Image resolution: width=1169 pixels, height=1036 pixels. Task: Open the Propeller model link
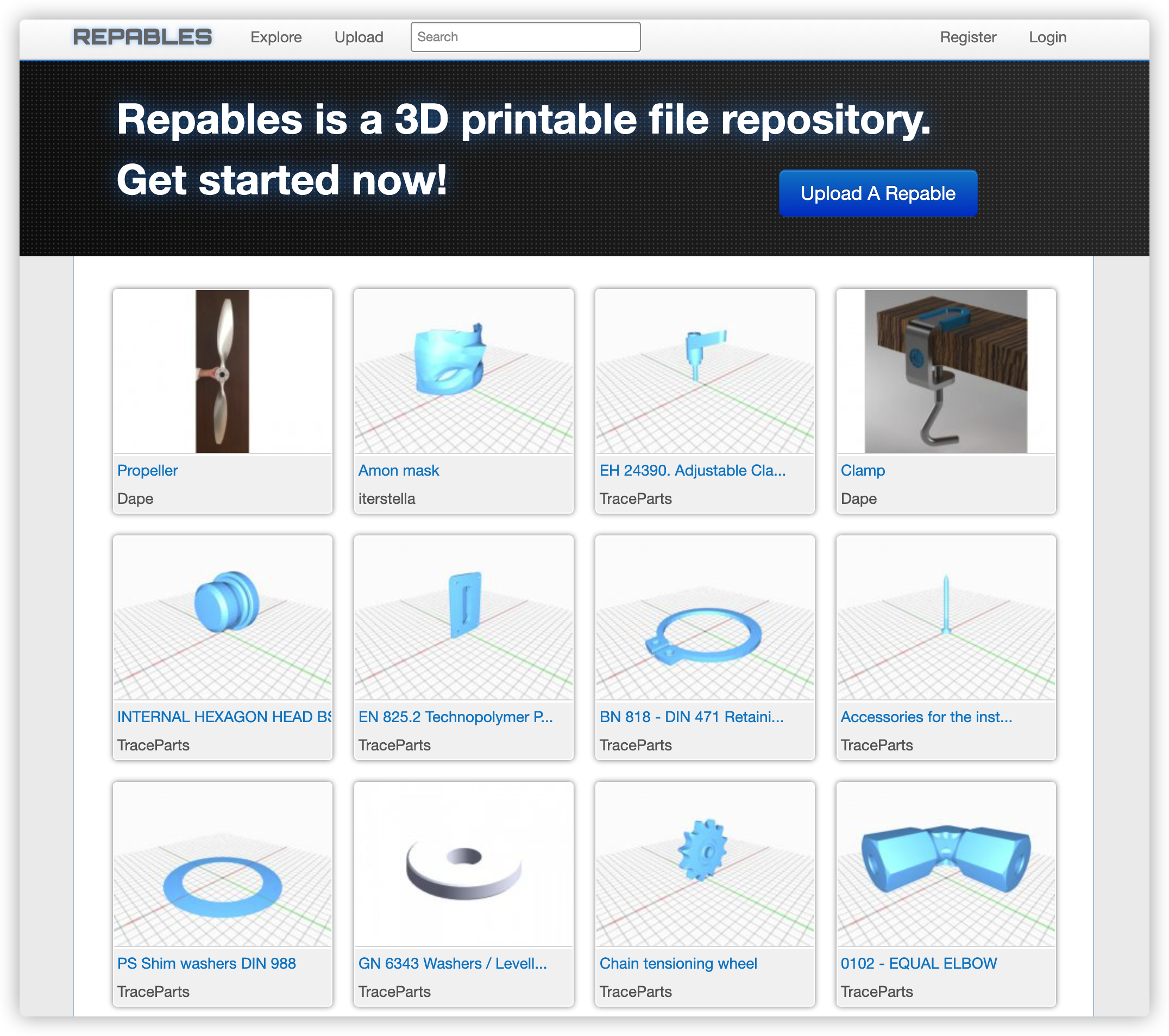(x=148, y=471)
